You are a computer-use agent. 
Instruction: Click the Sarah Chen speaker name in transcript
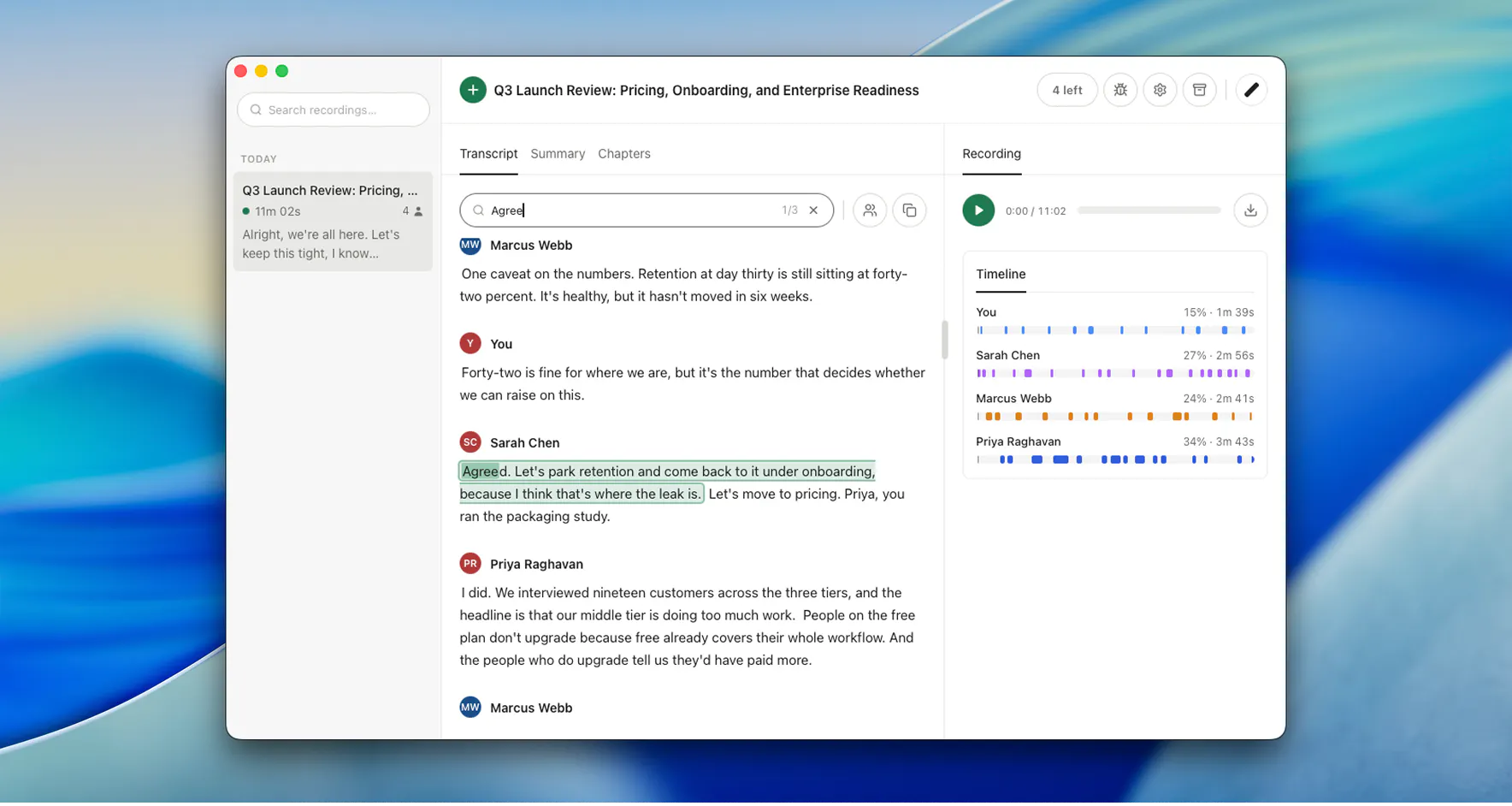coord(524,442)
